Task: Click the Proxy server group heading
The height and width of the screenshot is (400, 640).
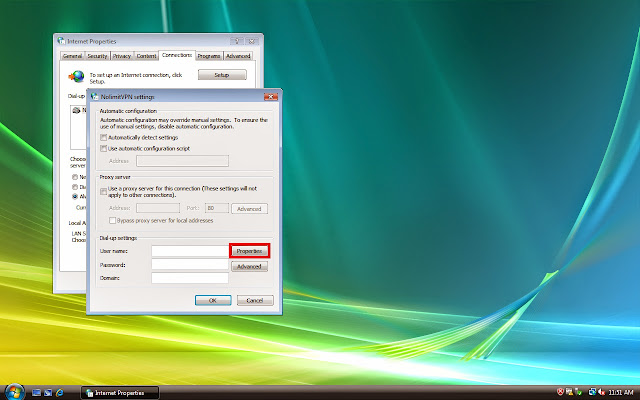Action: 115,177
